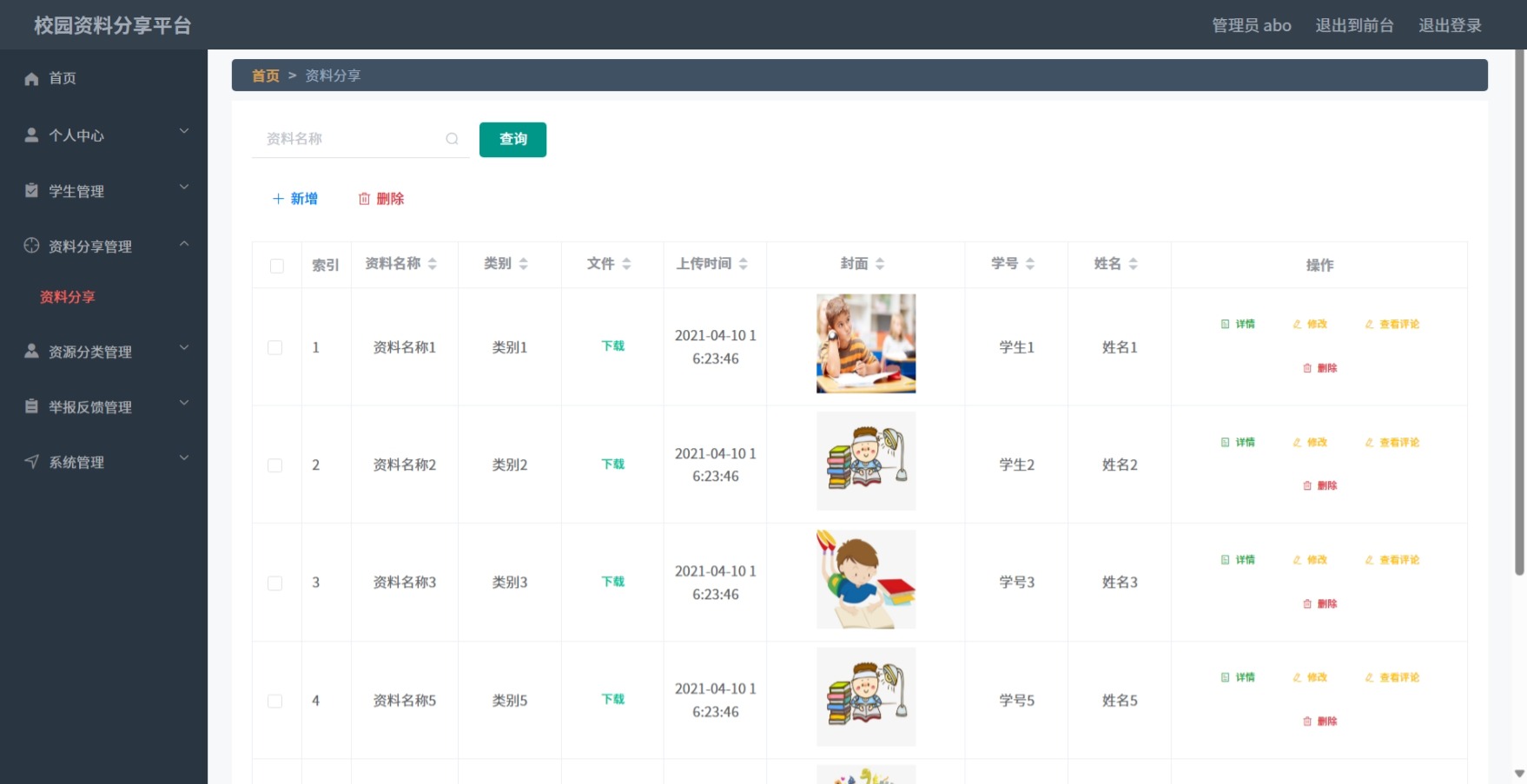Click the 类别5 cell

[x=510, y=700]
